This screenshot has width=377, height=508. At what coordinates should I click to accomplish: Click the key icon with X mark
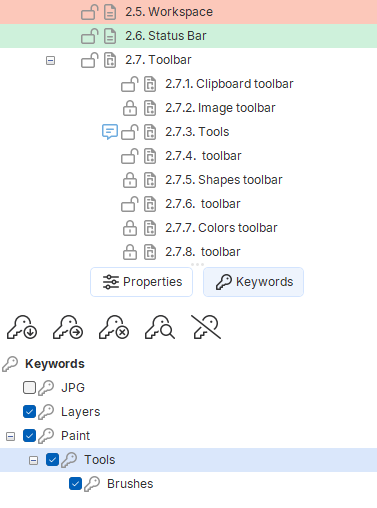tap(114, 327)
